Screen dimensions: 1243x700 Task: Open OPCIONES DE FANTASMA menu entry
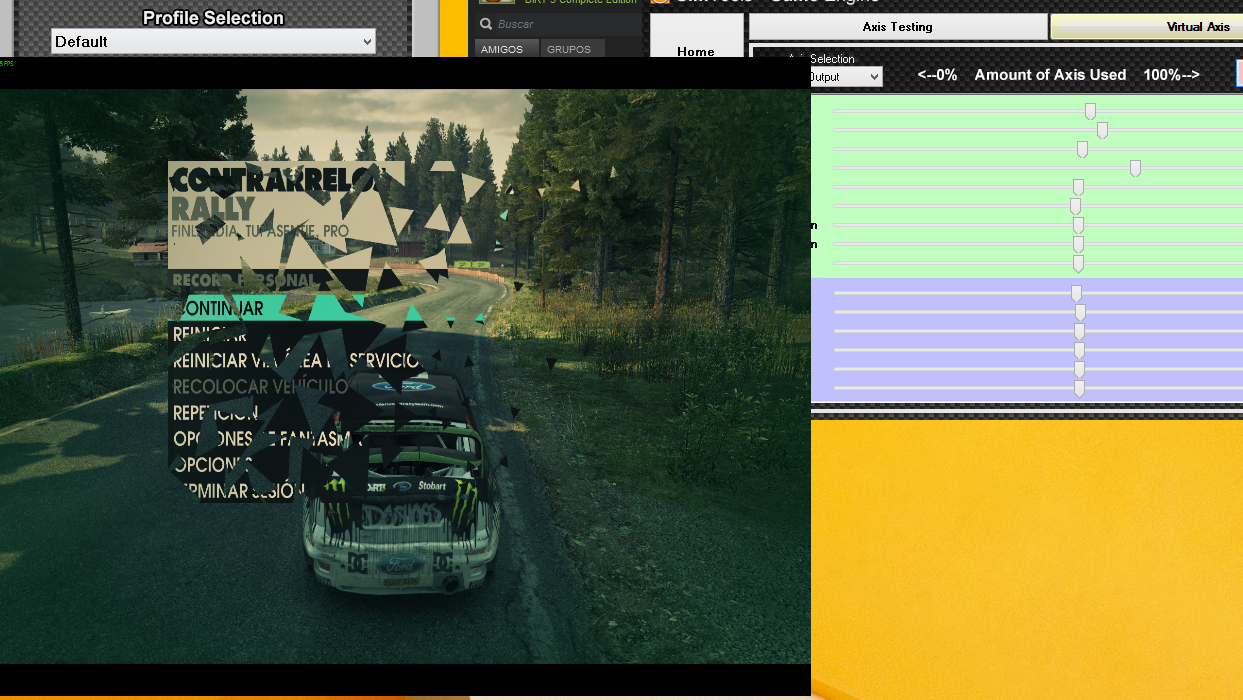pyautogui.click(x=268, y=438)
